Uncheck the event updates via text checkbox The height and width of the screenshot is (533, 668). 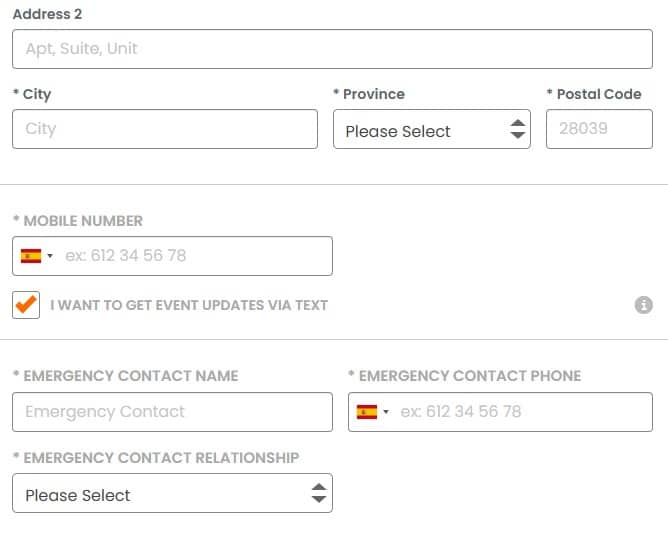pyautogui.click(x=26, y=305)
